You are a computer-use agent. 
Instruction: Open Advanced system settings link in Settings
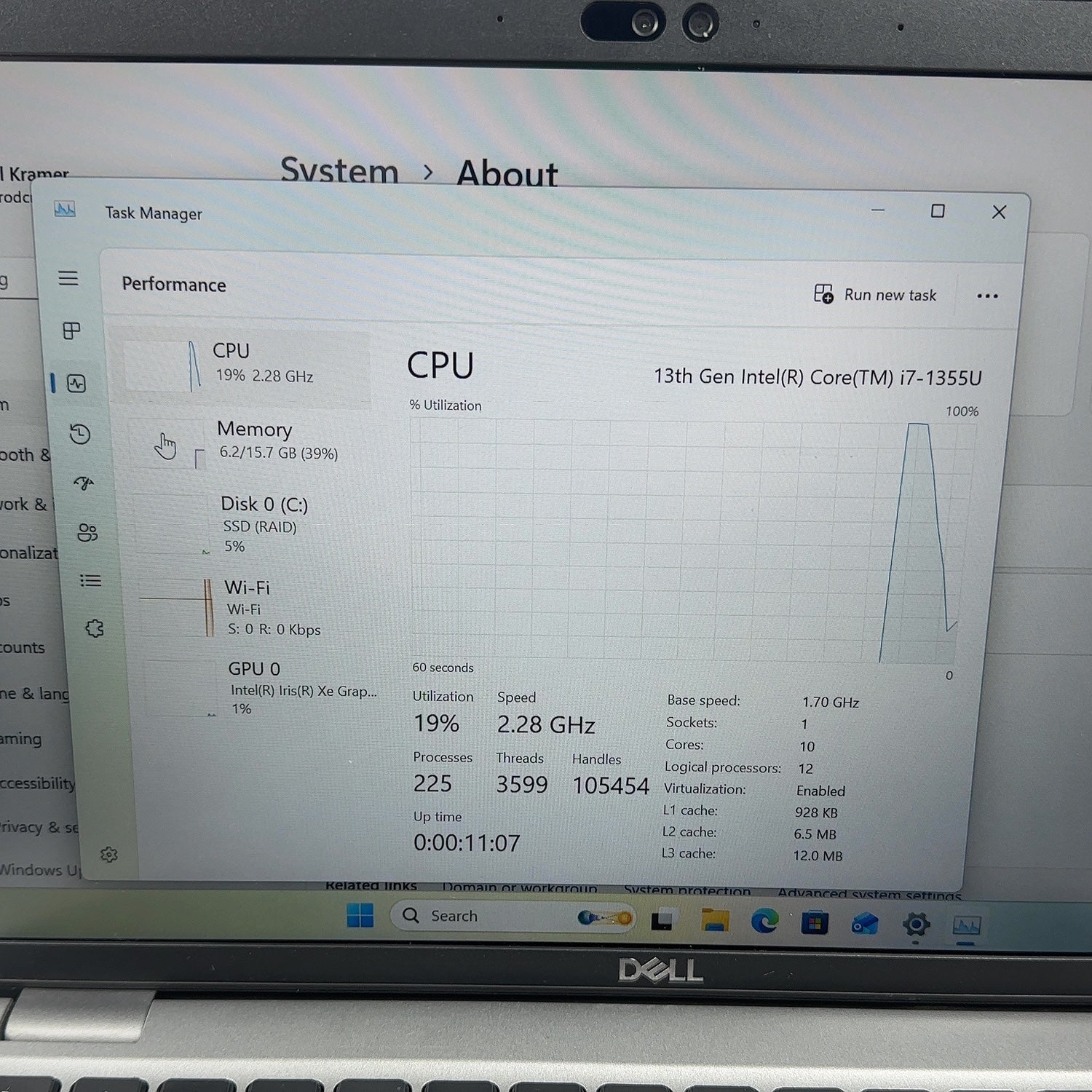(x=869, y=893)
